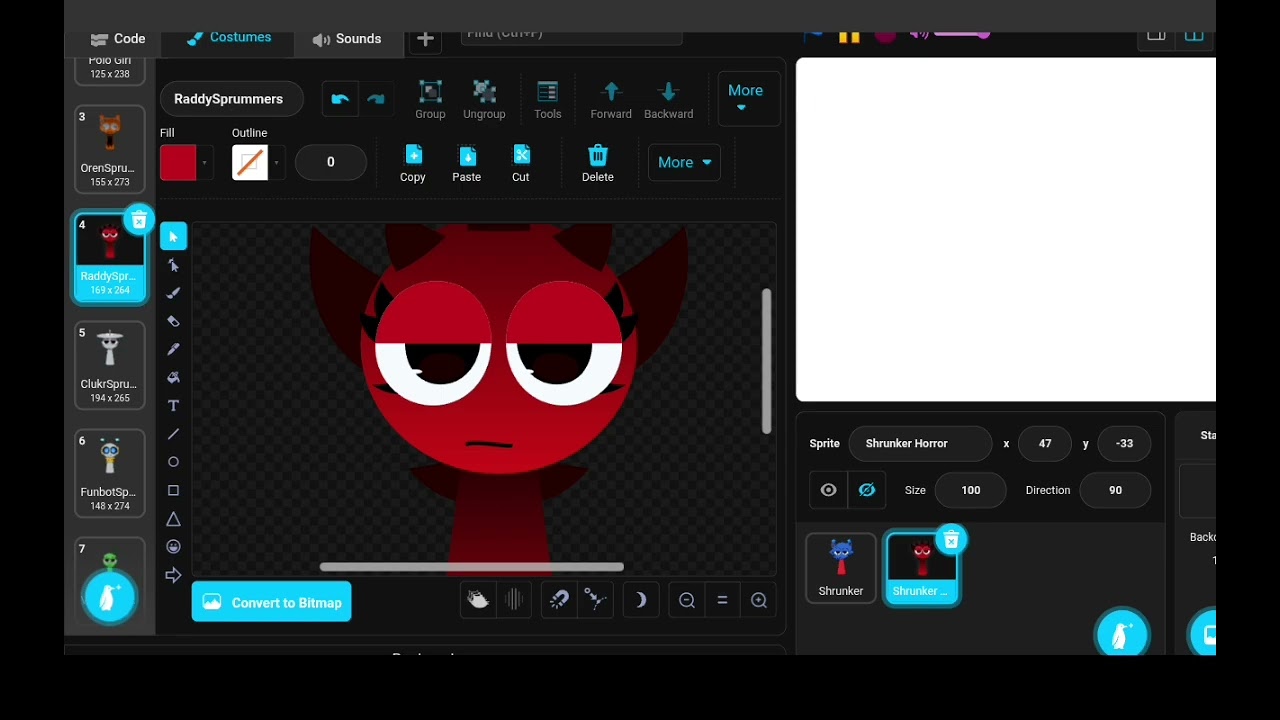The width and height of the screenshot is (1280, 720).
Task: Select costume 5 ClukrSpru thumbnail
Action: (x=110, y=365)
